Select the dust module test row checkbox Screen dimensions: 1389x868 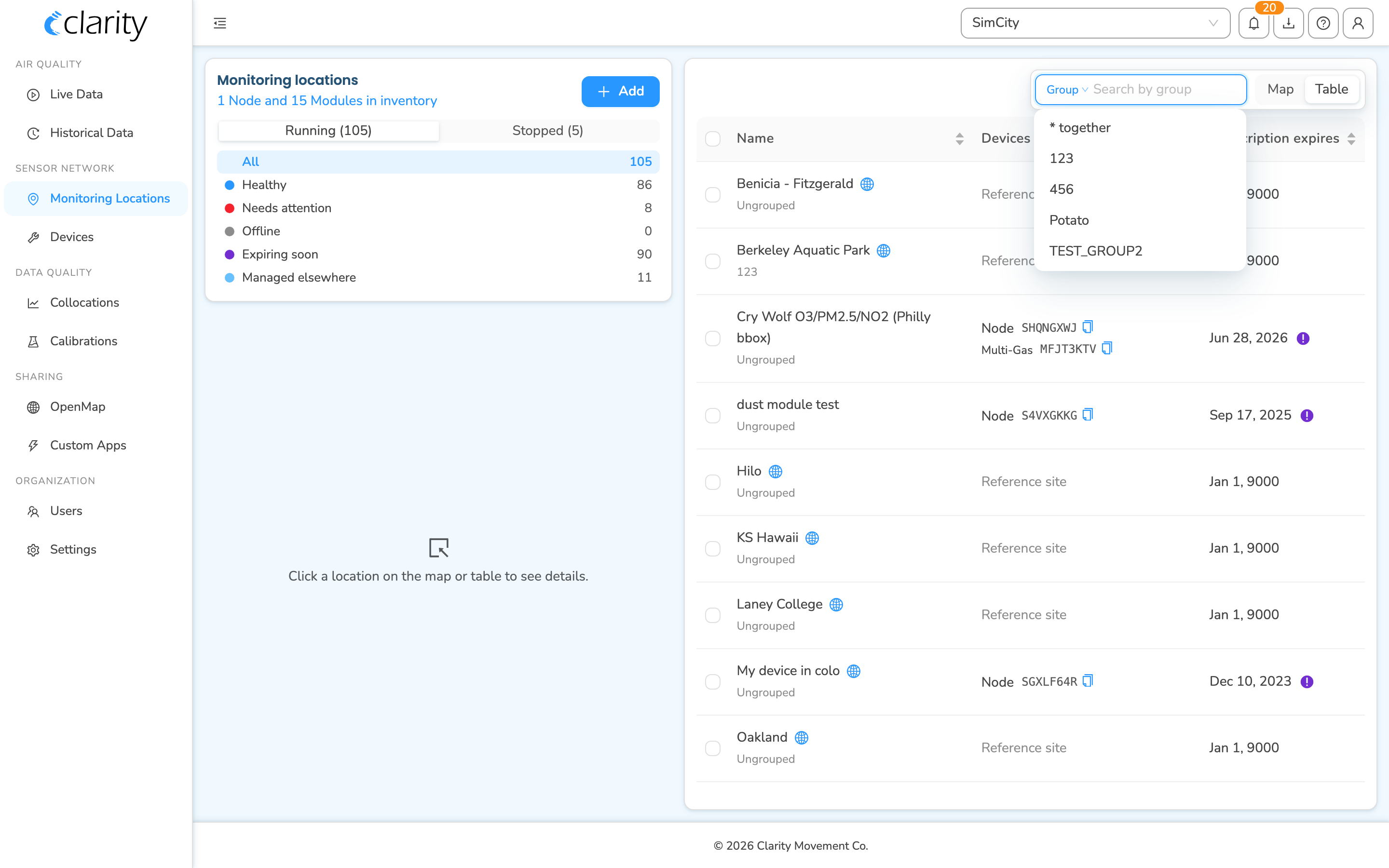click(x=713, y=416)
